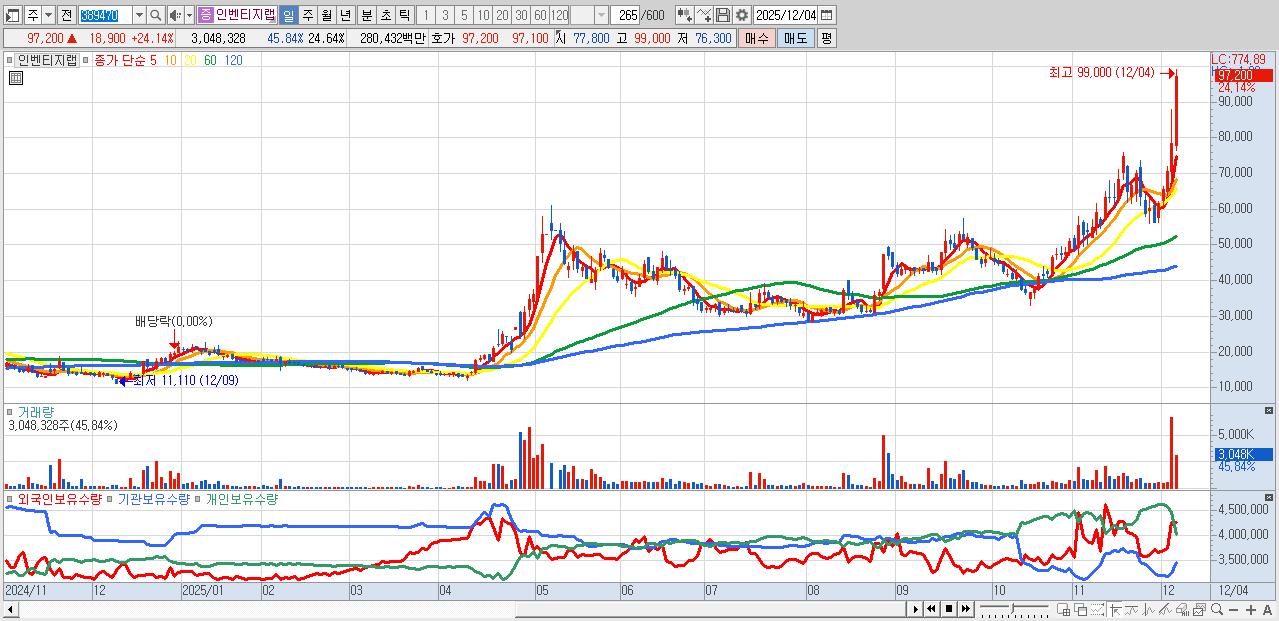Toggle the 종가 단순 moving average legend box
This screenshot has width=1279, height=621.
(x=88, y=60)
